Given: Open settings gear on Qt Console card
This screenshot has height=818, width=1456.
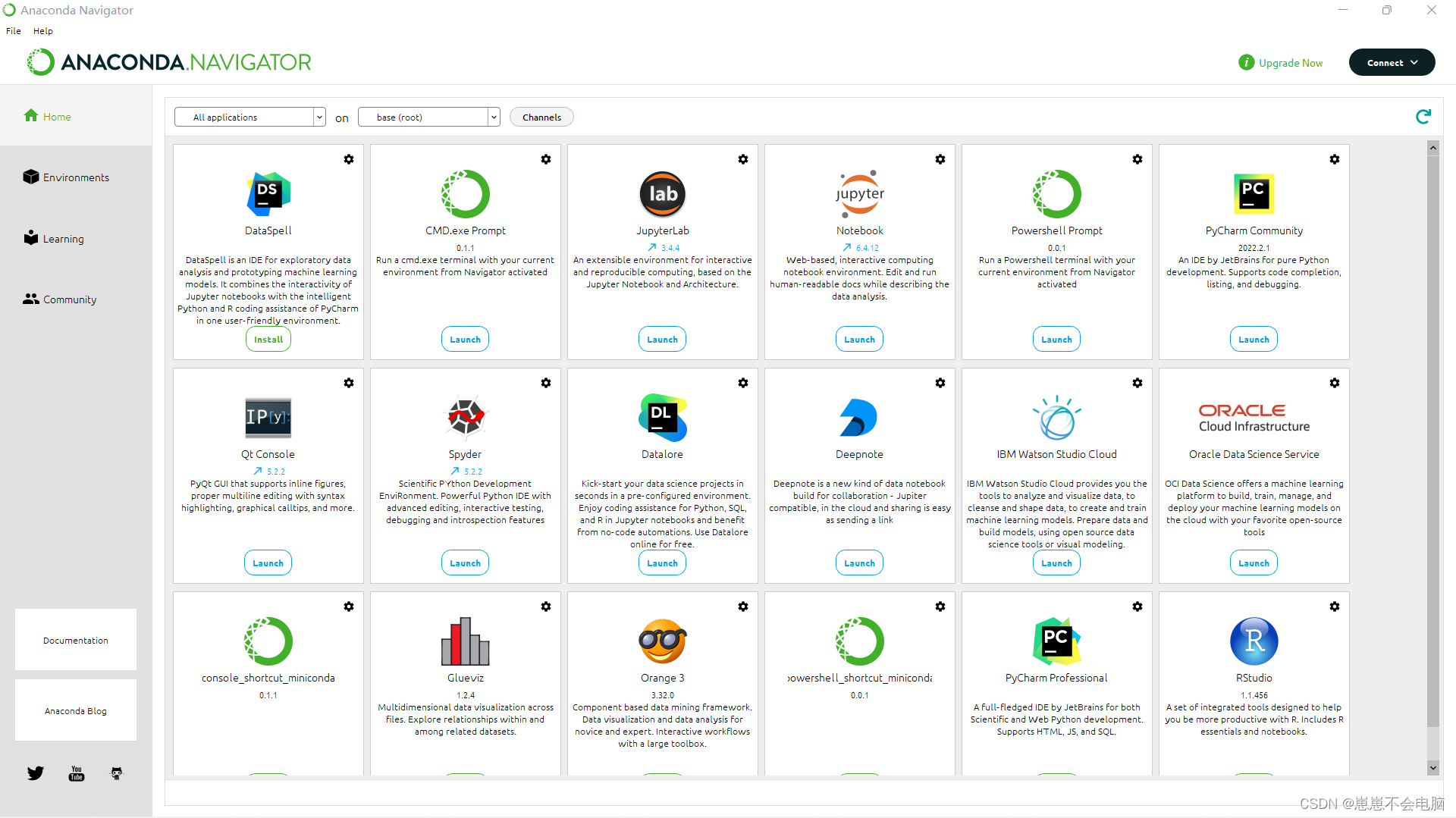Looking at the screenshot, I should pos(349,383).
